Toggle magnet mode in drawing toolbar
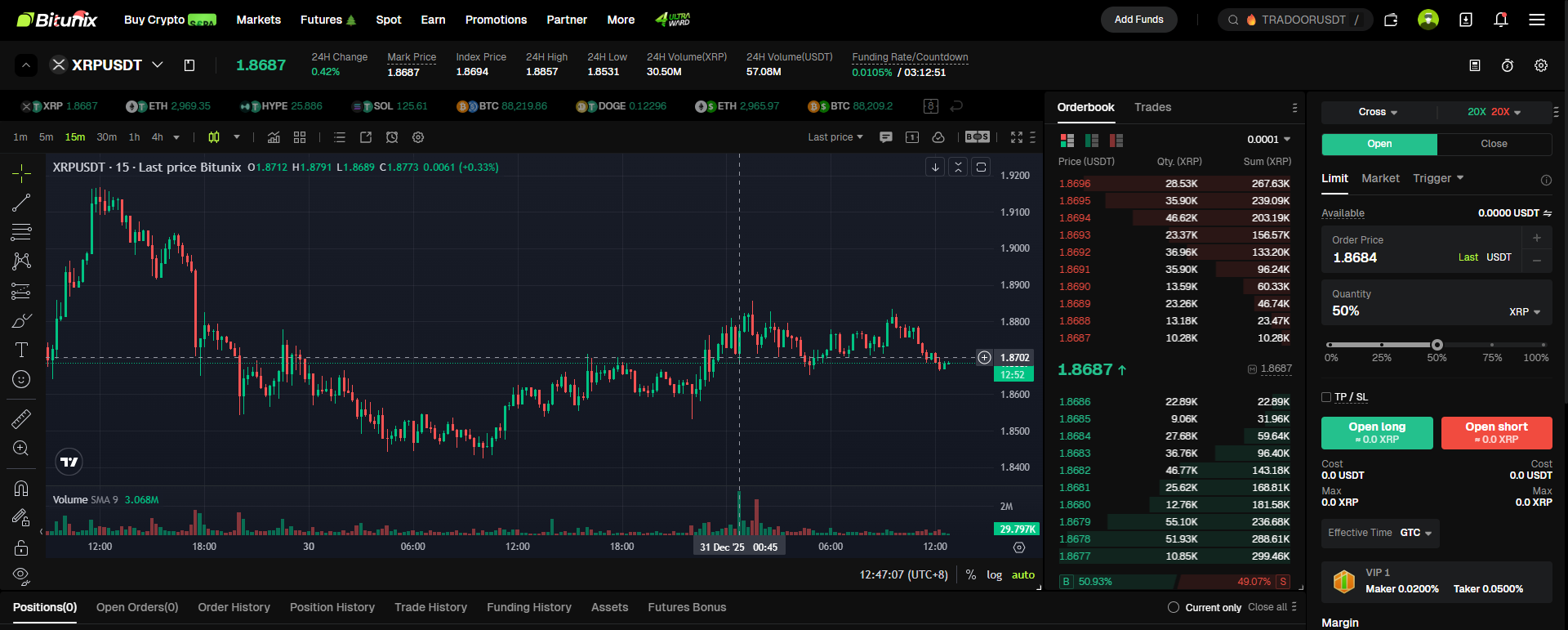1568x630 pixels. pos(21,488)
